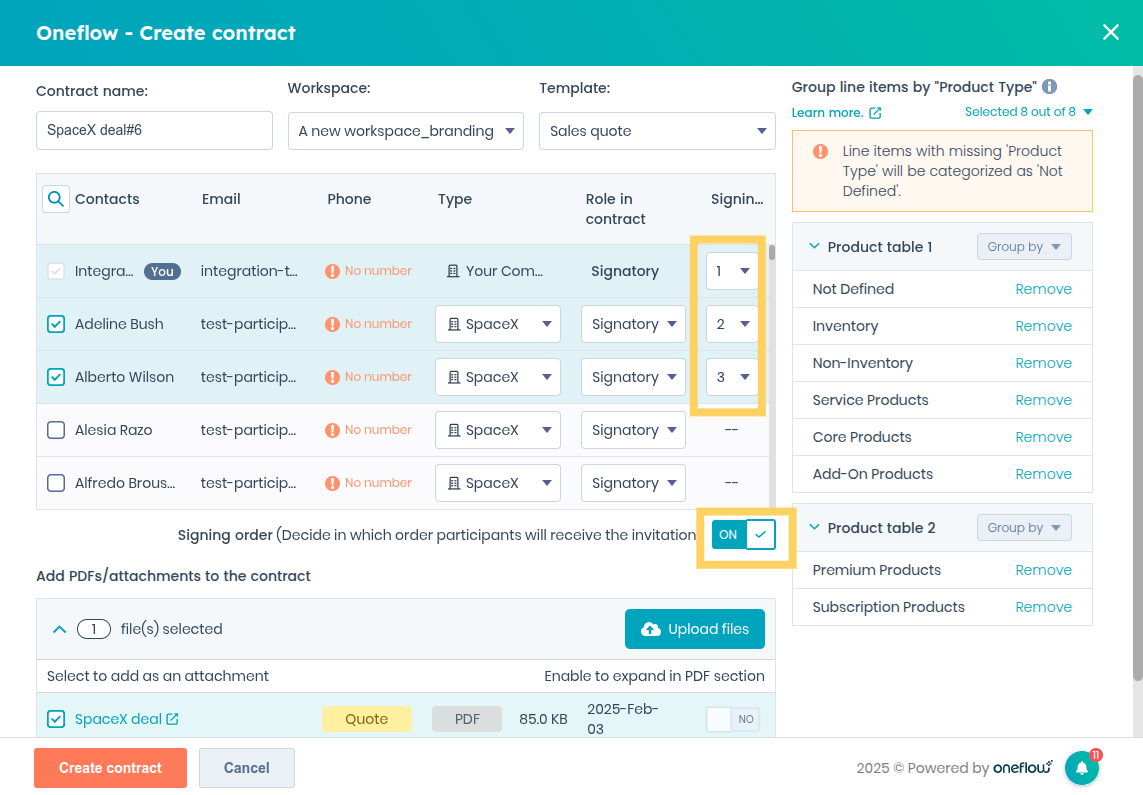Turn off the Signing order toggle
This screenshot has height=795, width=1143.
click(743, 535)
